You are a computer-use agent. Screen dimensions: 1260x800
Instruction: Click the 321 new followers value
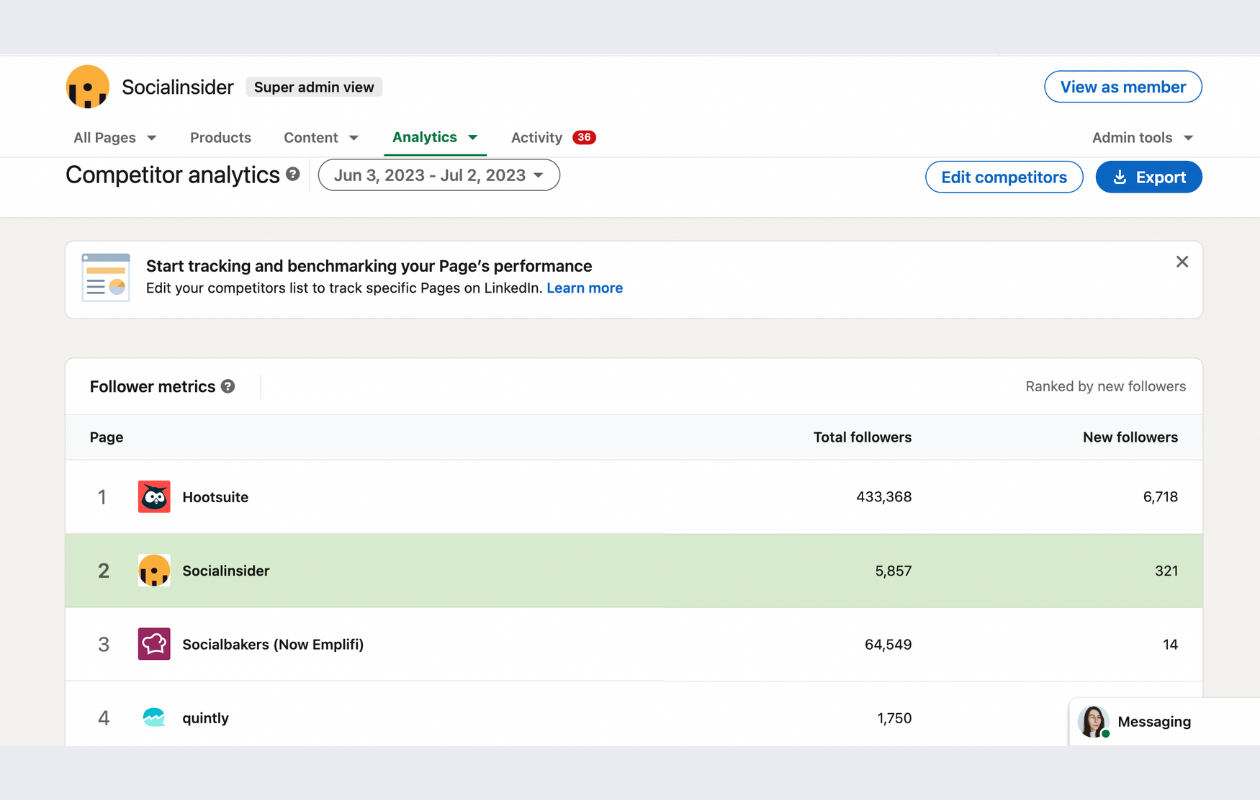[1166, 571]
